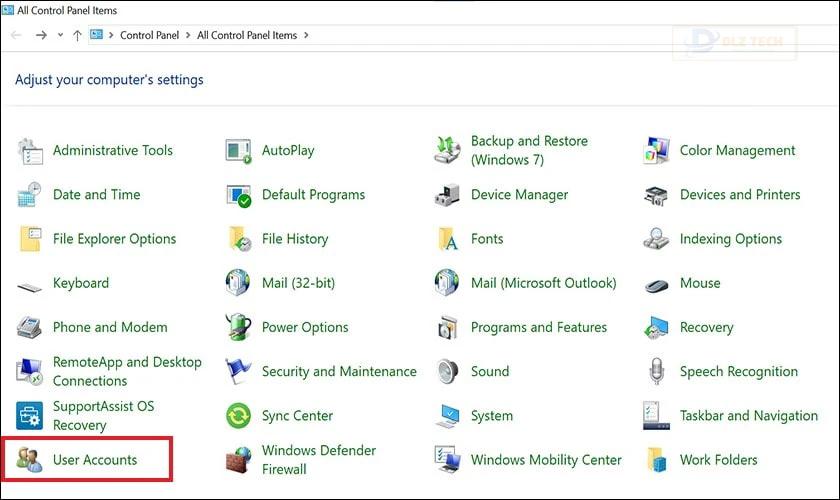Click the Recovery icon
The image size is (840, 500).
pos(656,327)
